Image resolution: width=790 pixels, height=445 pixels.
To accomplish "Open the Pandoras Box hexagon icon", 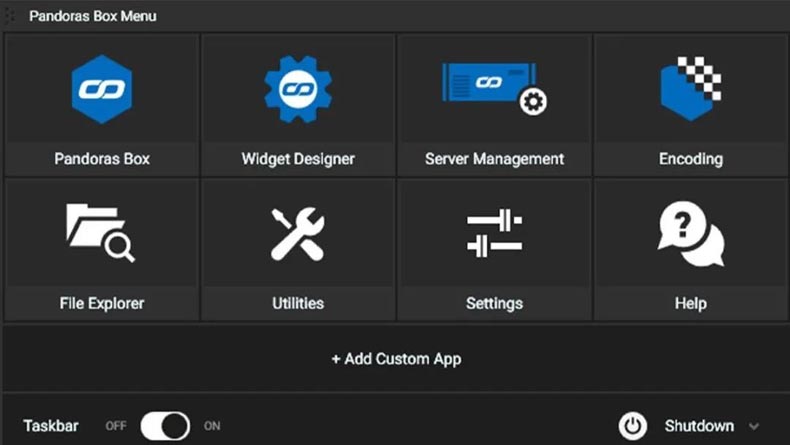I will pyautogui.click(x=102, y=89).
